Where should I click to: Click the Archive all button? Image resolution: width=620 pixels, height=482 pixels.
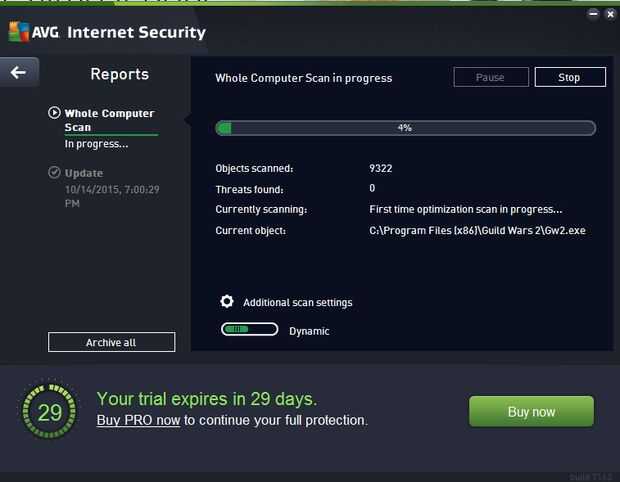pos(111,342)
